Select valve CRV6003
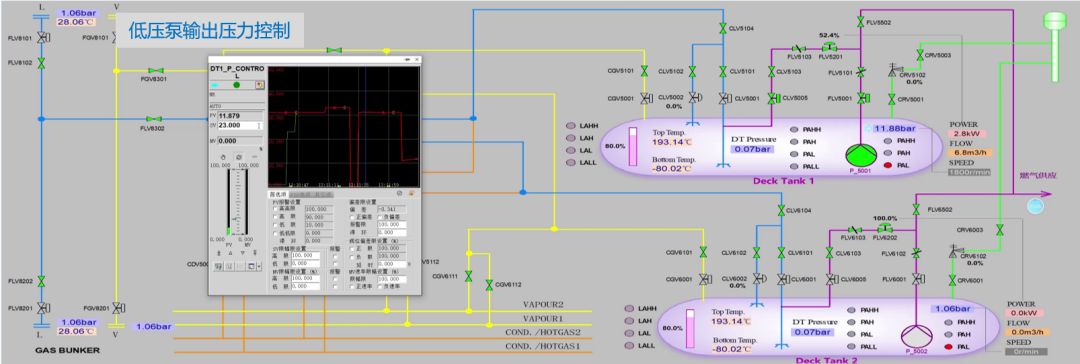This screenshot has width=1080, height=364. pyautogui.click(x=999, y=229)
